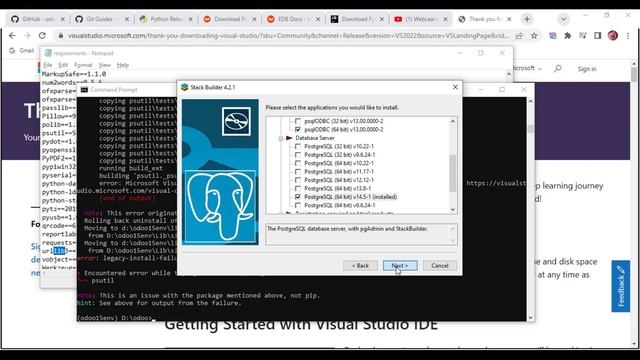Click Next in Stack Builder
The image size is (640, 360).
400,266
